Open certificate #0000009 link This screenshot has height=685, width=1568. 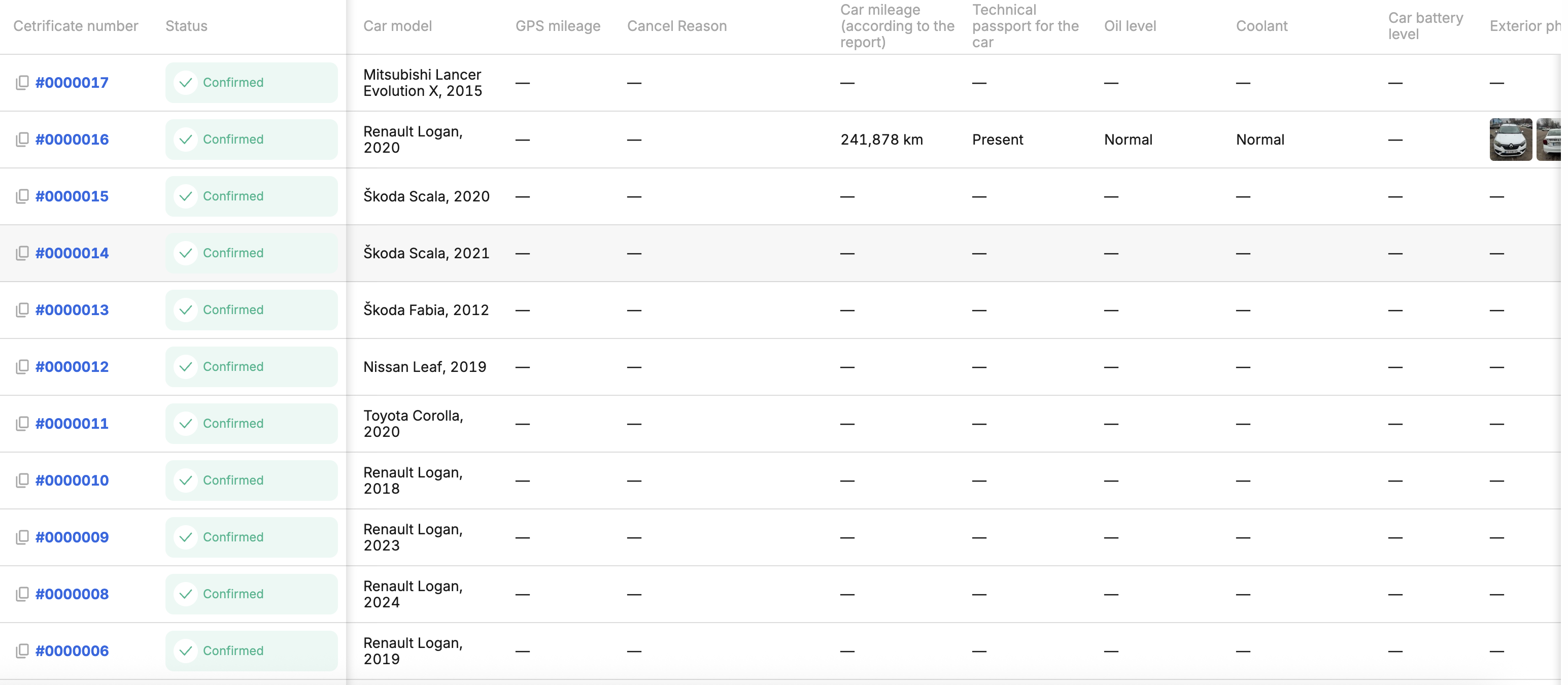click(x=72, y=537)
